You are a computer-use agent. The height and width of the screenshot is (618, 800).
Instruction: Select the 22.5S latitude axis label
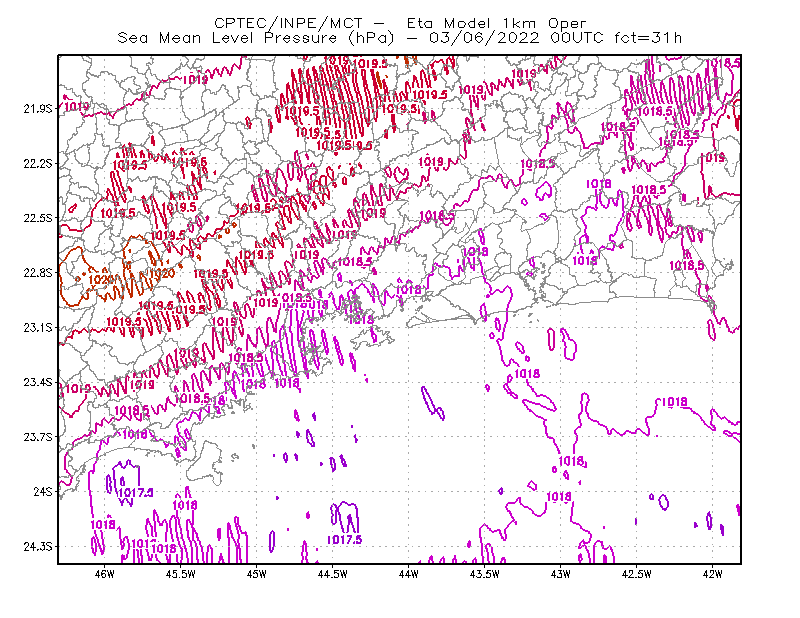(x=38, y=218)
